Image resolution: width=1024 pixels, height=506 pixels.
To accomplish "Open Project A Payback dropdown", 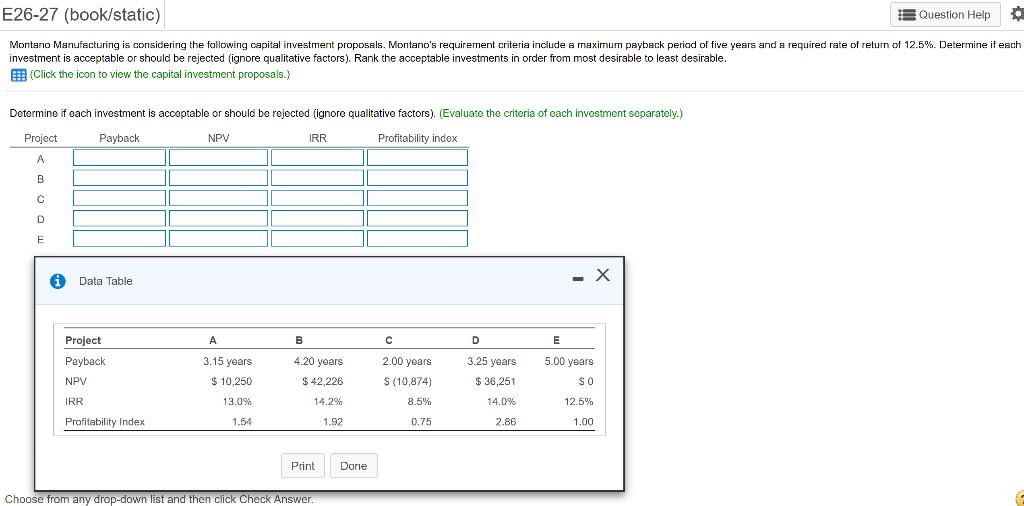I will click(x=120, y=157).
